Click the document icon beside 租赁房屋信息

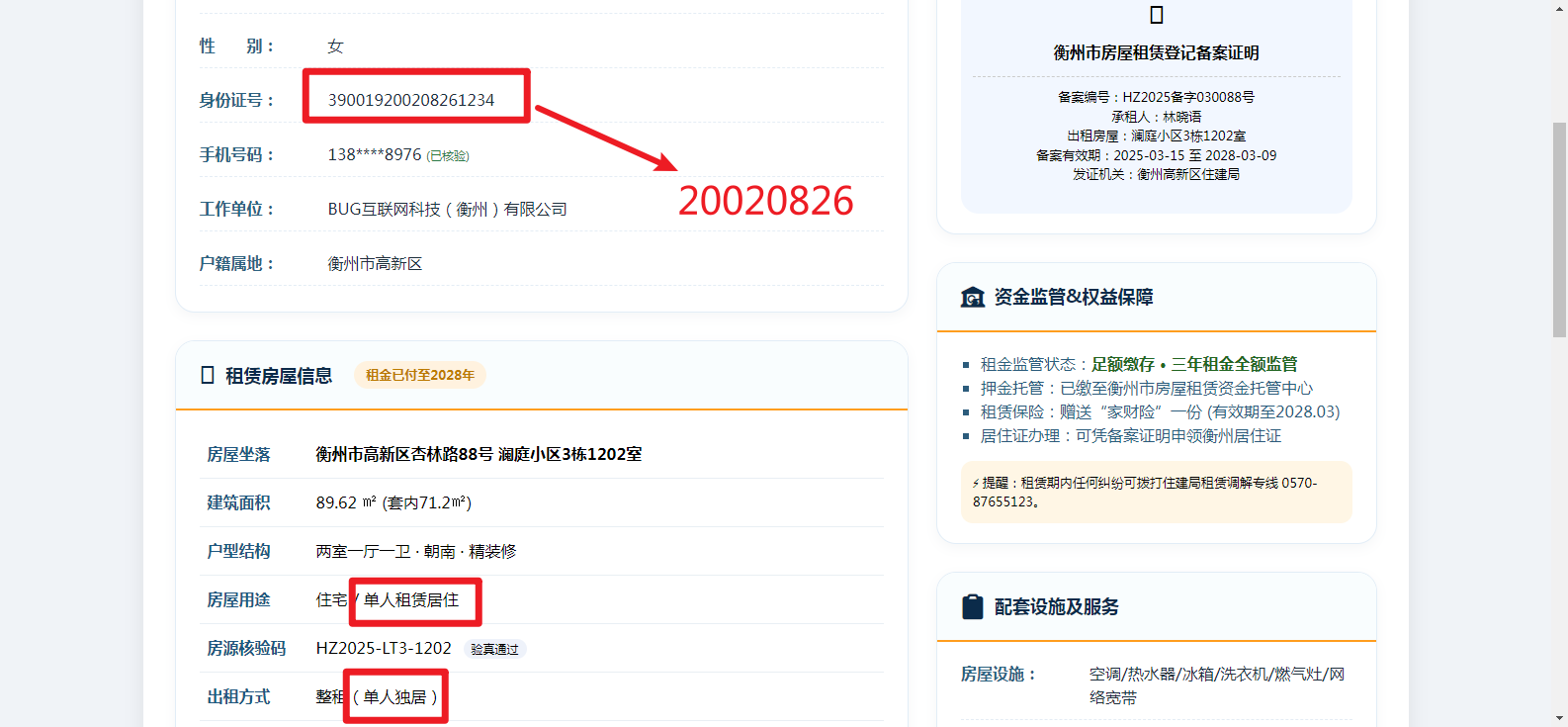(208, 375)
